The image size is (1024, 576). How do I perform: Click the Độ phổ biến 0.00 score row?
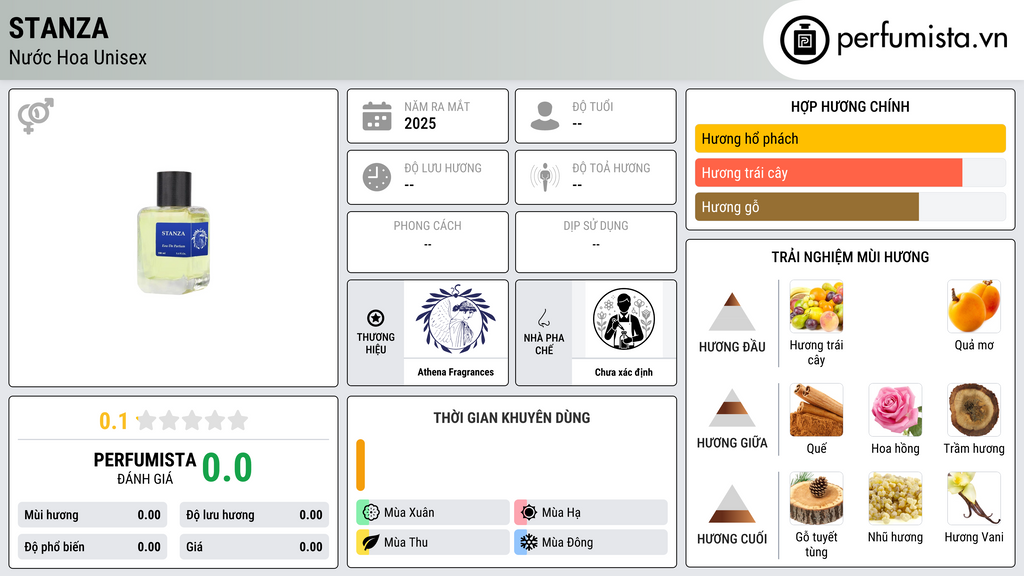tap(92, 547)
